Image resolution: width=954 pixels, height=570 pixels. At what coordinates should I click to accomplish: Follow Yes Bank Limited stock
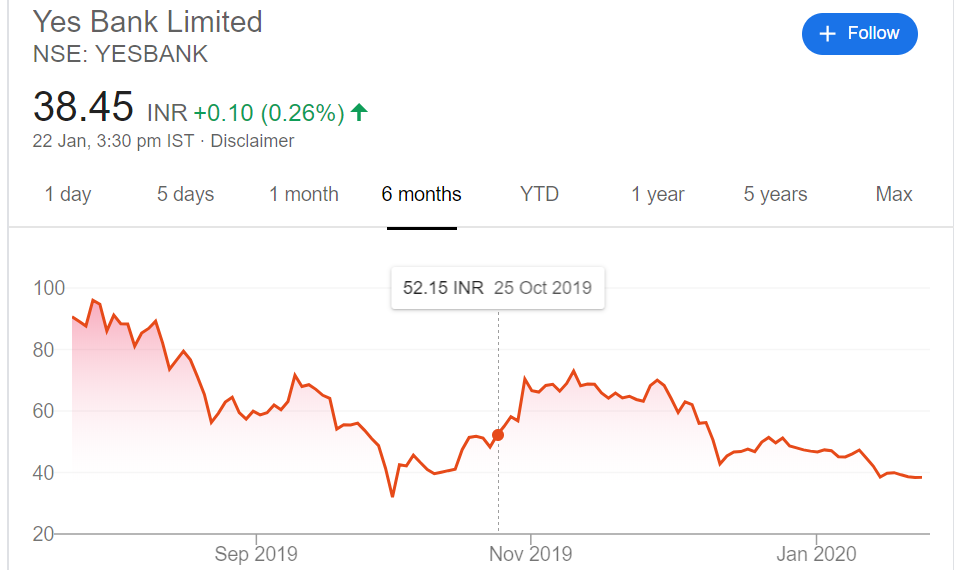click(860, 33)
